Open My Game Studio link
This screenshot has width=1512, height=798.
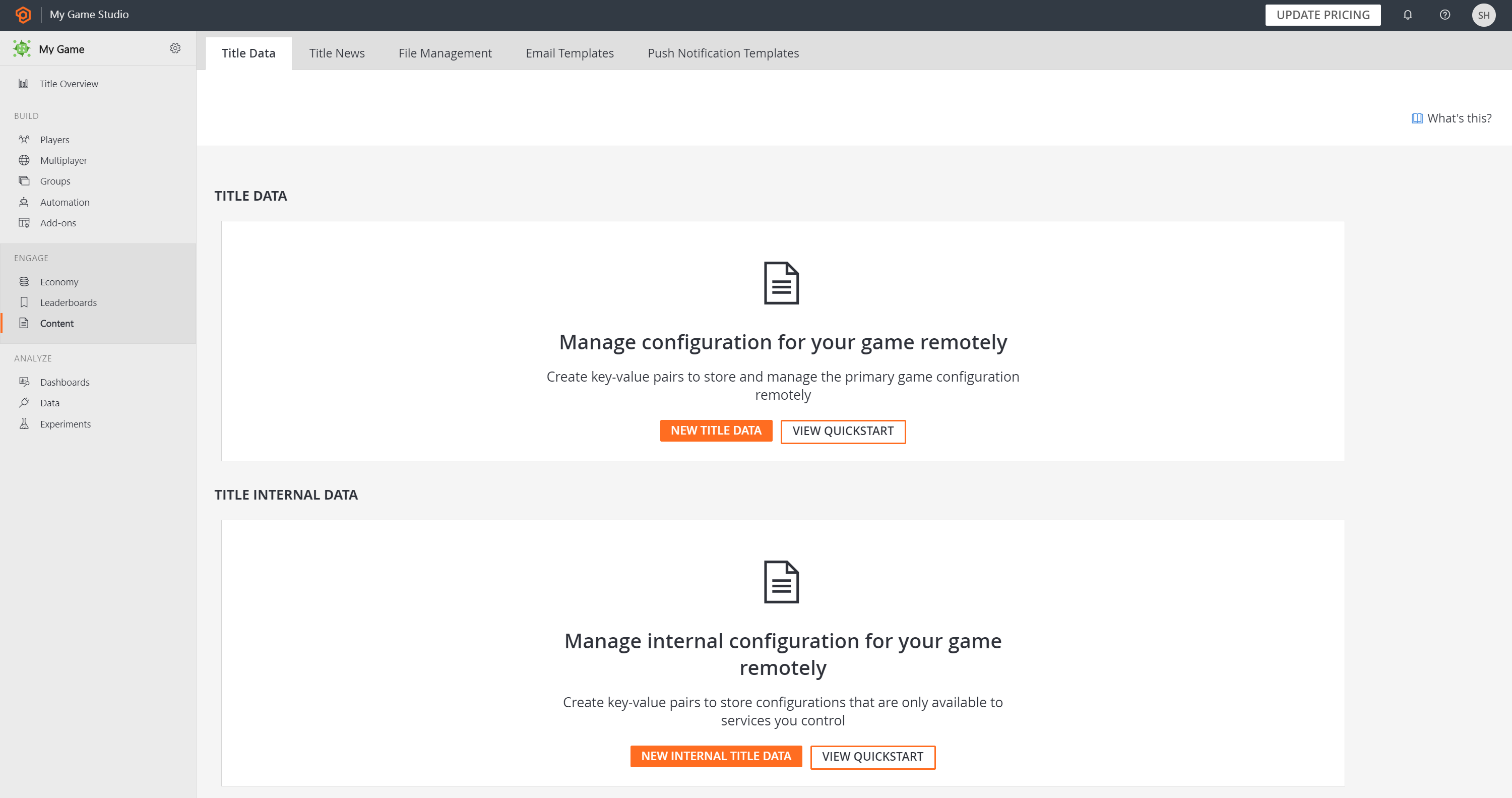pos(89,14)
